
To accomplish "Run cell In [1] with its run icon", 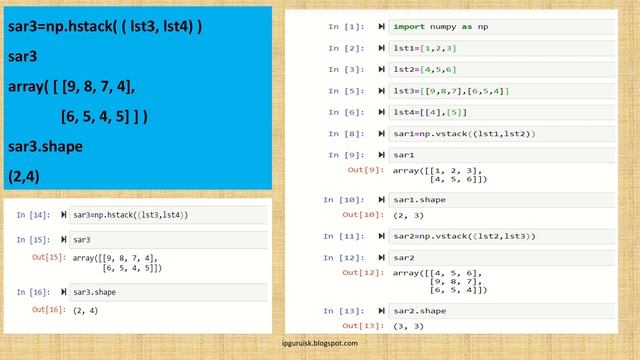I will (x=381, y=27).
